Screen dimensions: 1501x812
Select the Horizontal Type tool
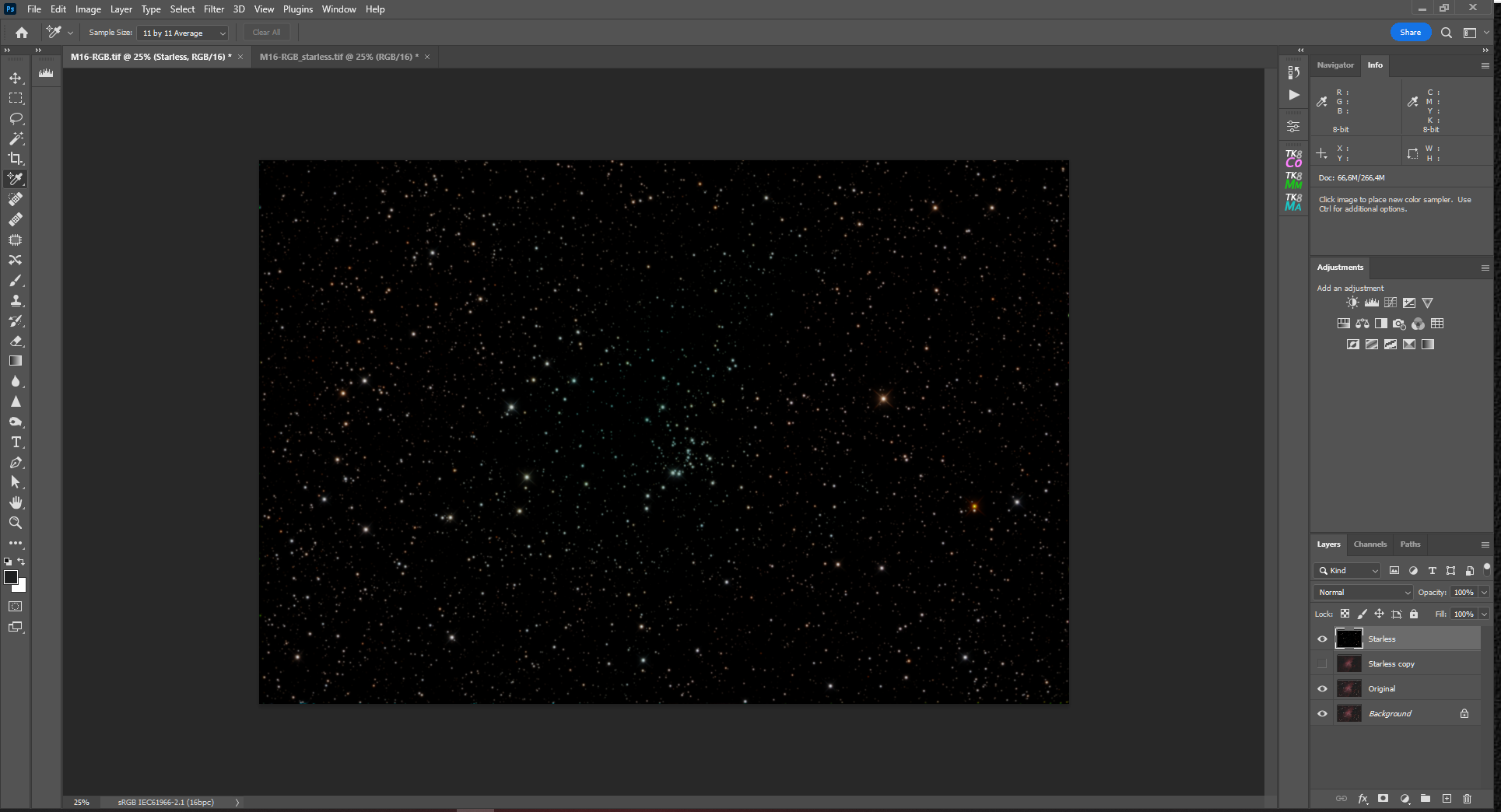[16, 442]
